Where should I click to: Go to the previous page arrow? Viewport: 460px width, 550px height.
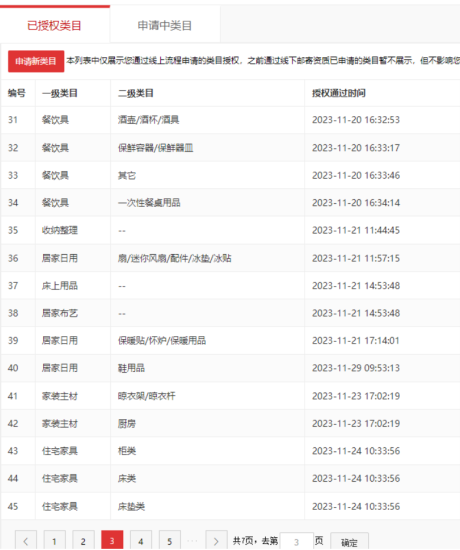26,540
